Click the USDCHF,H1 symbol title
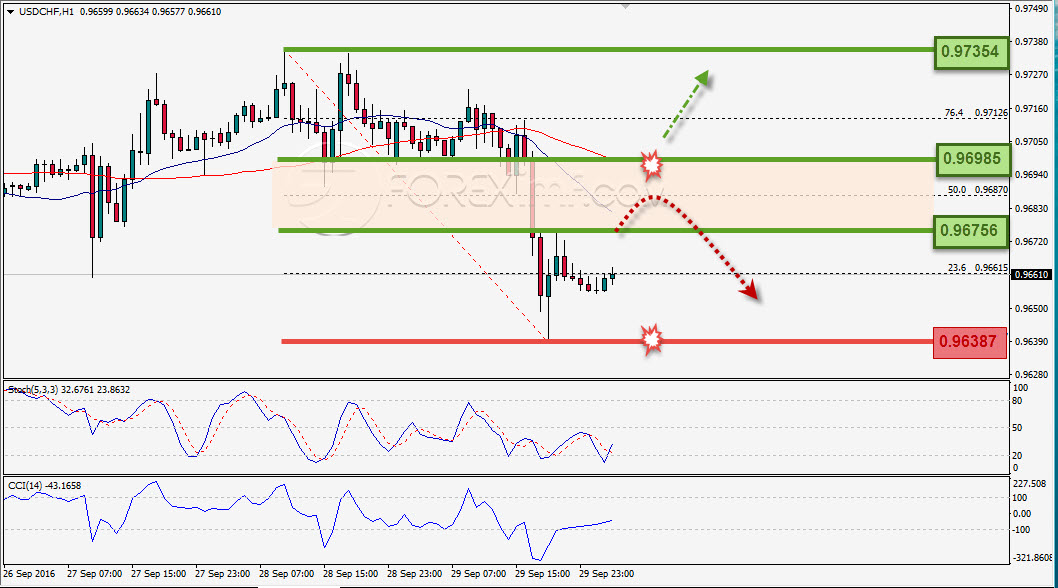 click(x=47, y=11)
